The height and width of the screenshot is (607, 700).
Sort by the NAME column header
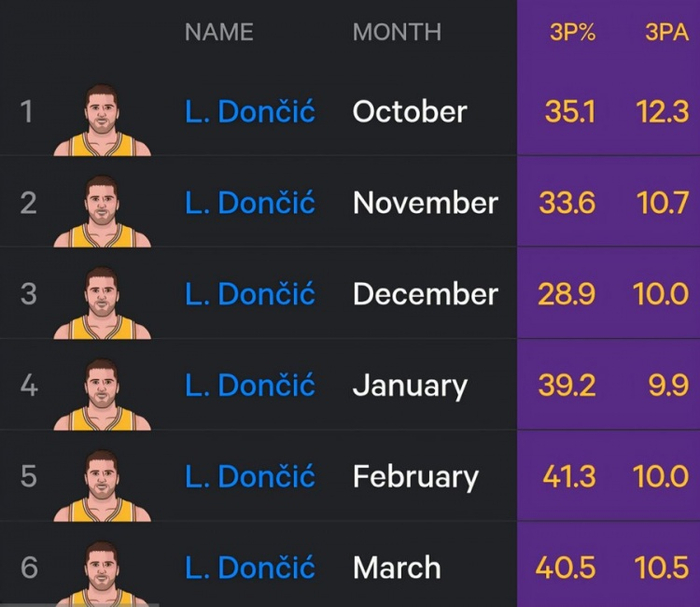point(219,32)
